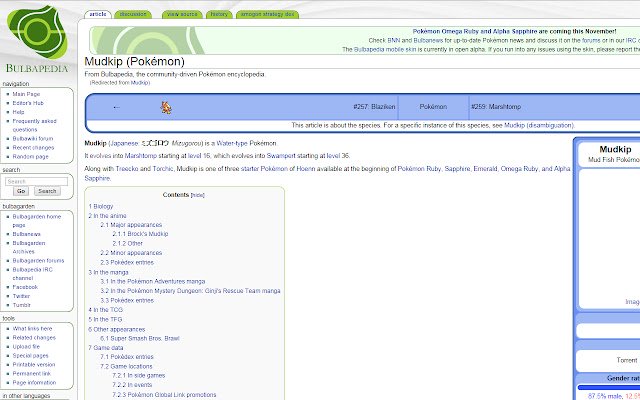The height and width of the screenshot is (400, 640).
Task: Jump to 2.1 Major appearances
Action: click(x=131, y=225)
